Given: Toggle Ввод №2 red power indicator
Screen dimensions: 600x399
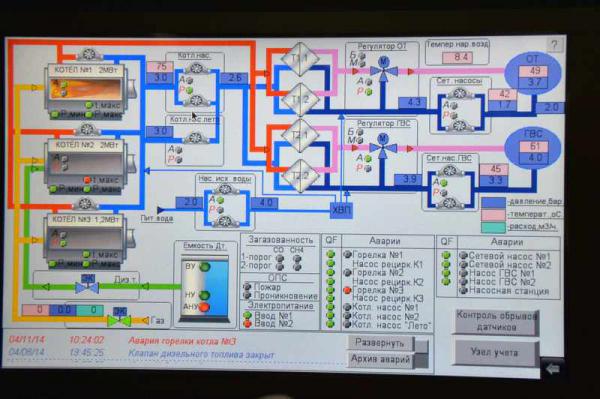Looking at the screenshot, I should click(247, 324).
